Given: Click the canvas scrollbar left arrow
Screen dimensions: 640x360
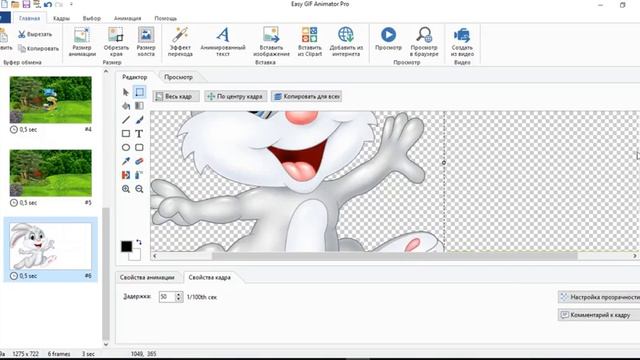Looking at the screenshot, I should (155, 256).
